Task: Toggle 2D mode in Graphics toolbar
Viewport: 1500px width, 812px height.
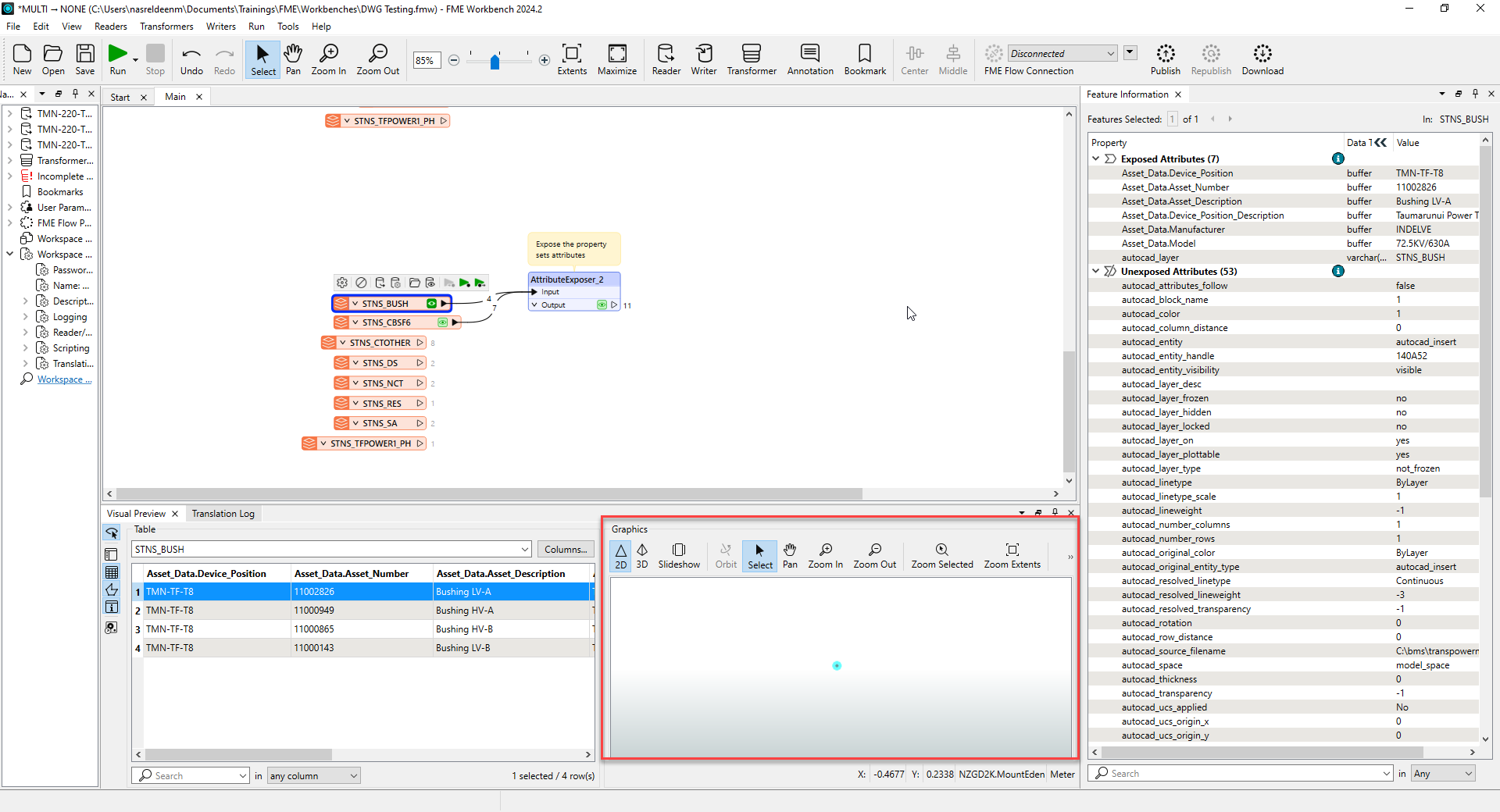Action: click(x=620, y=556)
